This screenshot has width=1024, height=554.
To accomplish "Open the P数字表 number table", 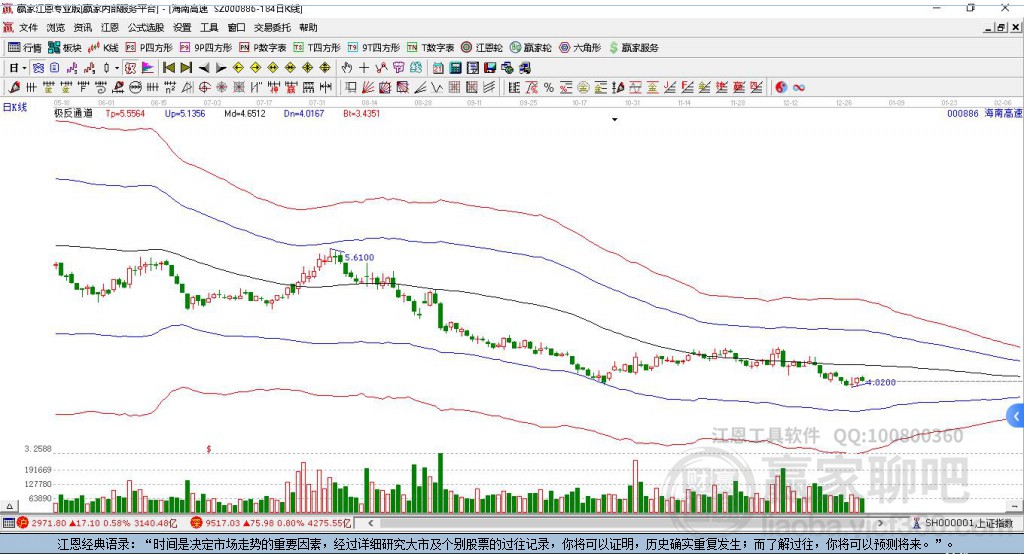I will point(263,48).
